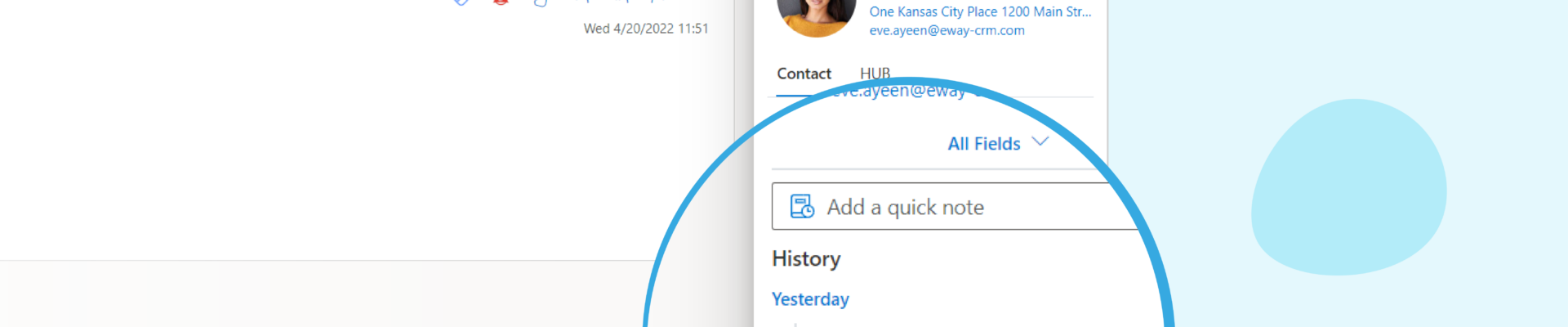Select the Yesterday history group heading
The width and height of the screenshot is (1568, 327).
click(x=810, y=299)
